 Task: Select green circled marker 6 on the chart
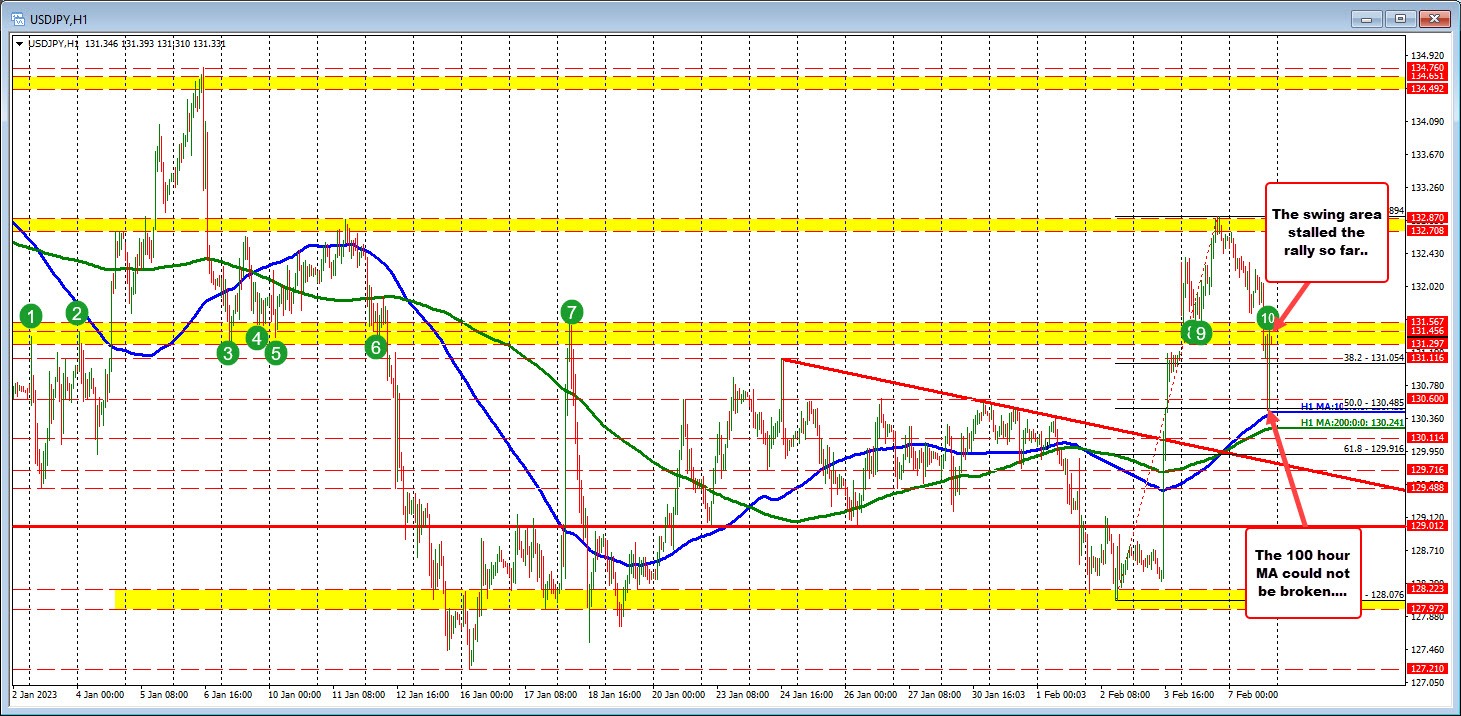375,347
